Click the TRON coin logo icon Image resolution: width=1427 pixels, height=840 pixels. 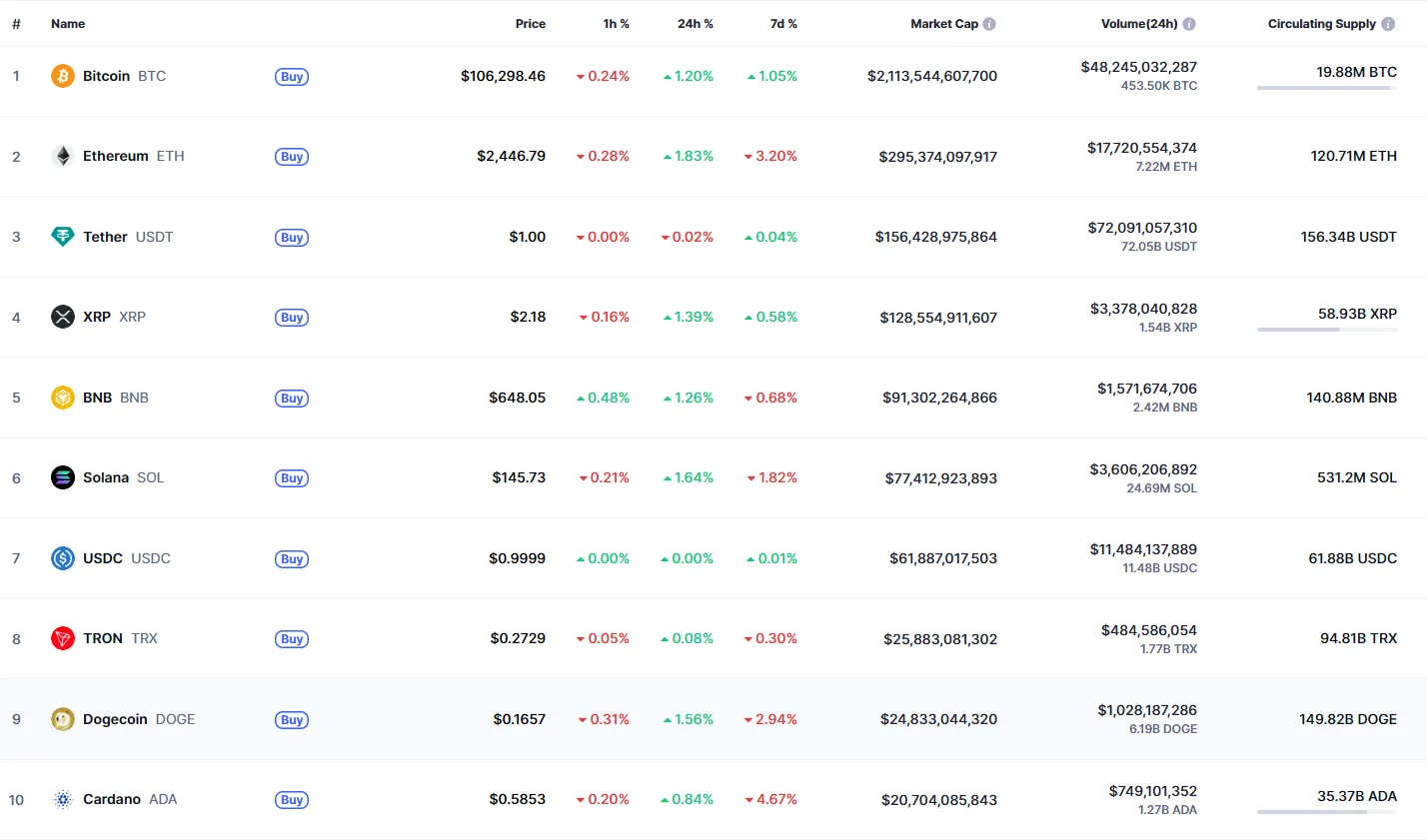point(63,638)
